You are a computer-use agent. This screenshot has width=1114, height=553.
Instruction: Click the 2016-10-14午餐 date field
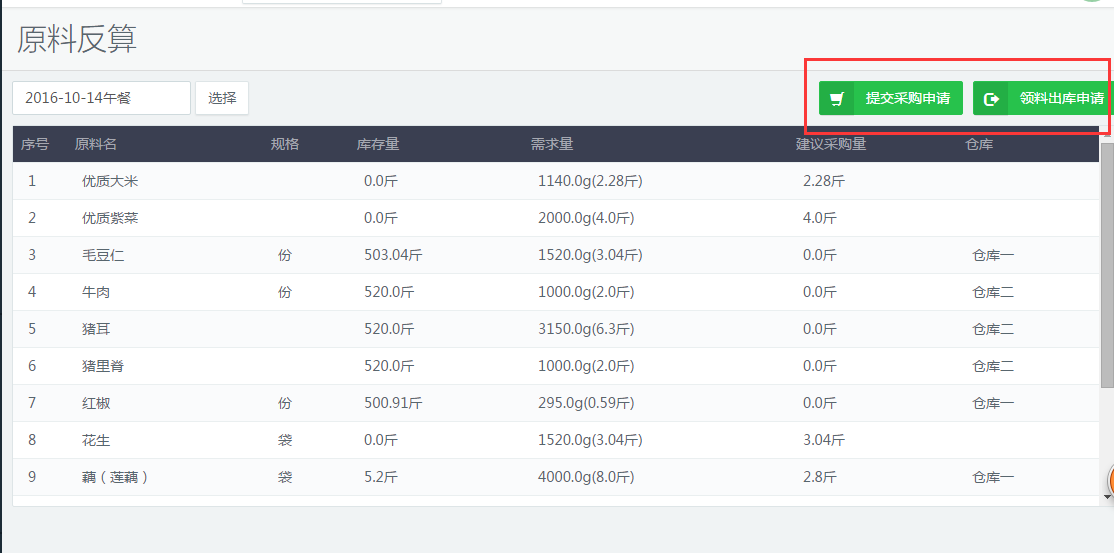point(101,98)
